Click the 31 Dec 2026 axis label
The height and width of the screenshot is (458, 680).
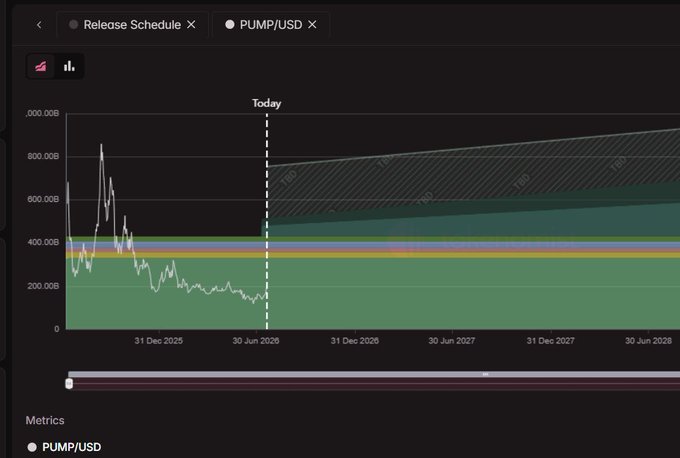click(355, 341)
